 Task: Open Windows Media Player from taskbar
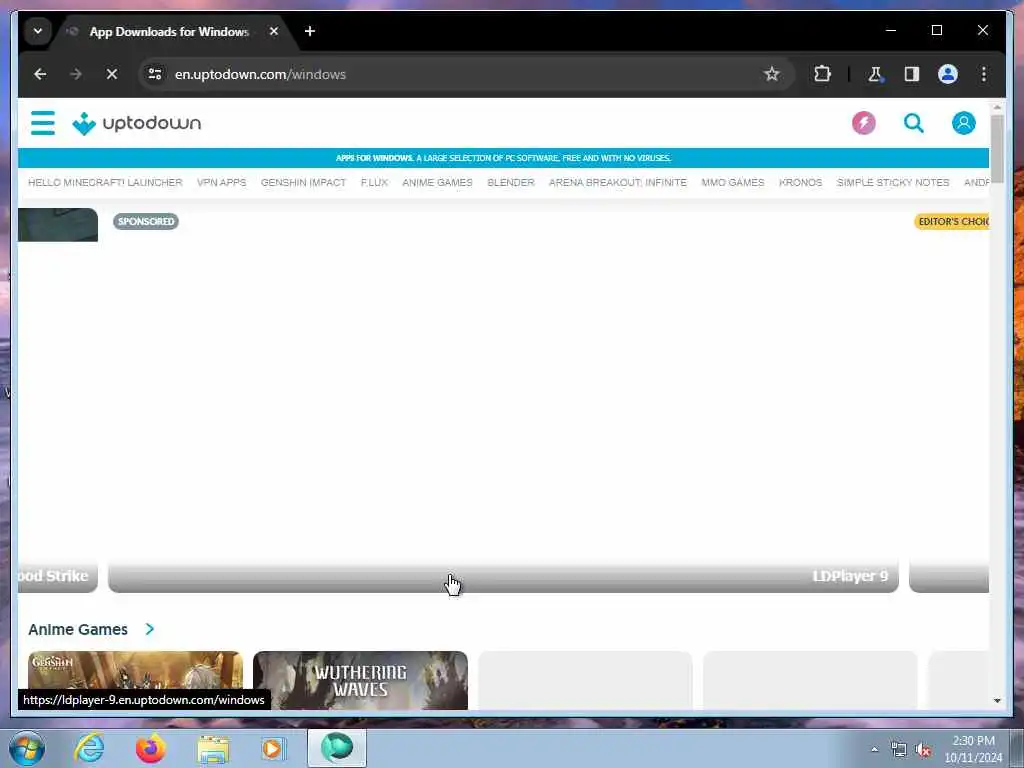click(x=272, y=748)
